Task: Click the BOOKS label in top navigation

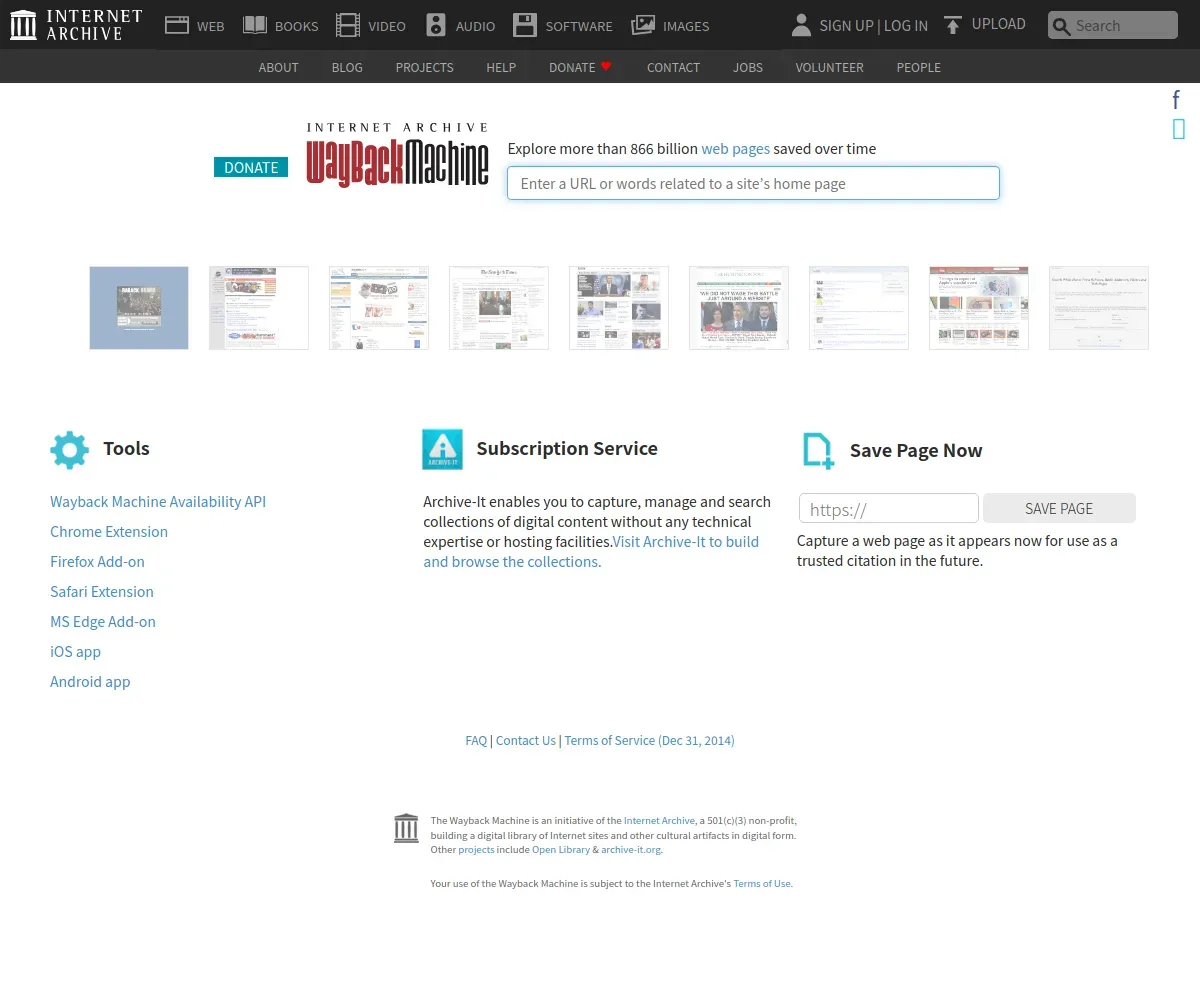Action: [297, 26]
